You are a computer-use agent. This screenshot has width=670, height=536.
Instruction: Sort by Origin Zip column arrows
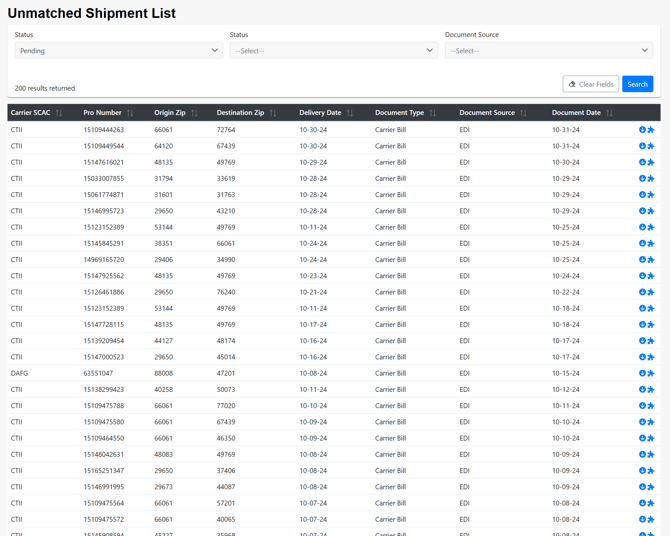(x=194, y=113)
